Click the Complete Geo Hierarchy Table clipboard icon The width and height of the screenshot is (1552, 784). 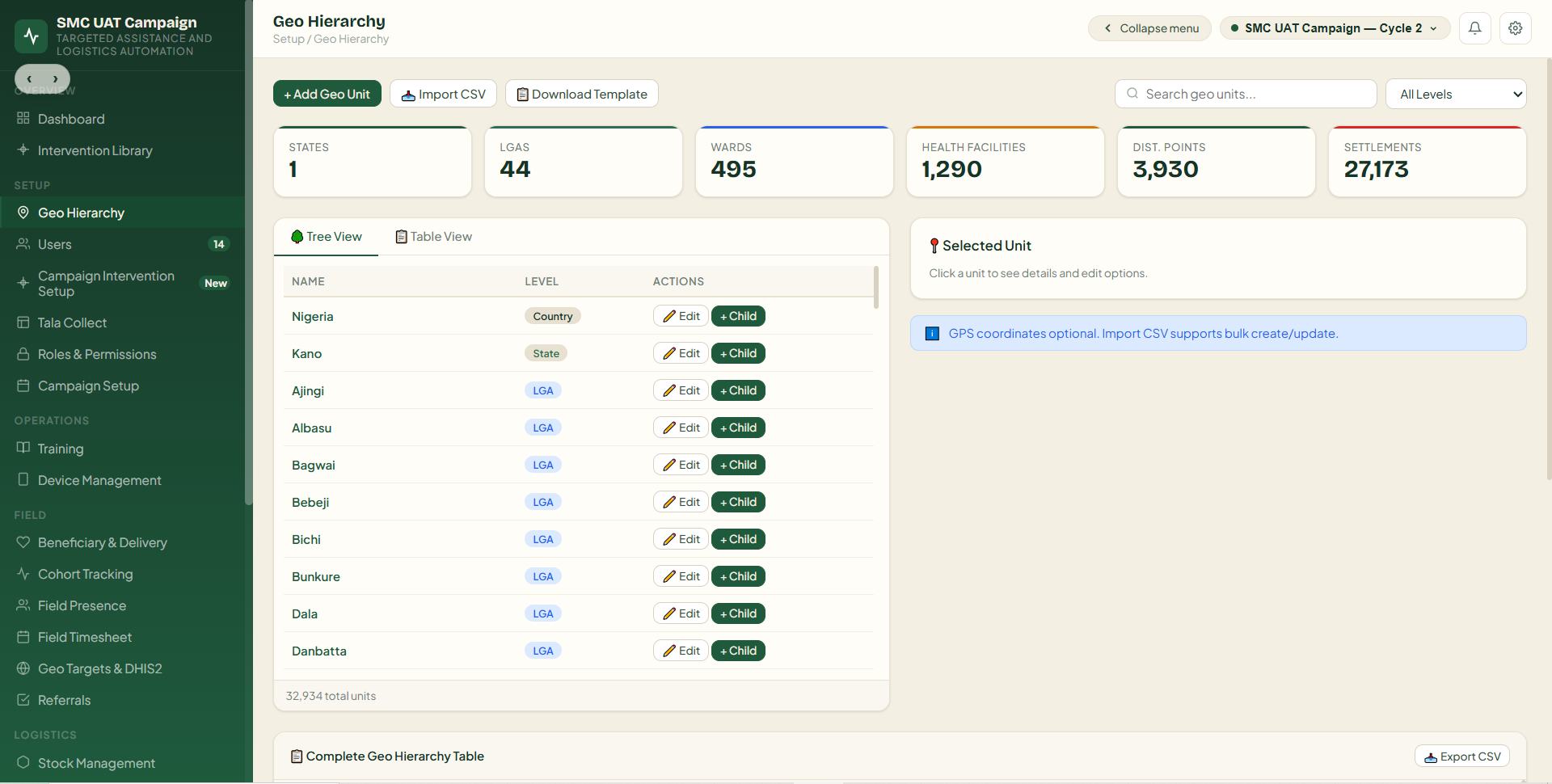[297, 757]
